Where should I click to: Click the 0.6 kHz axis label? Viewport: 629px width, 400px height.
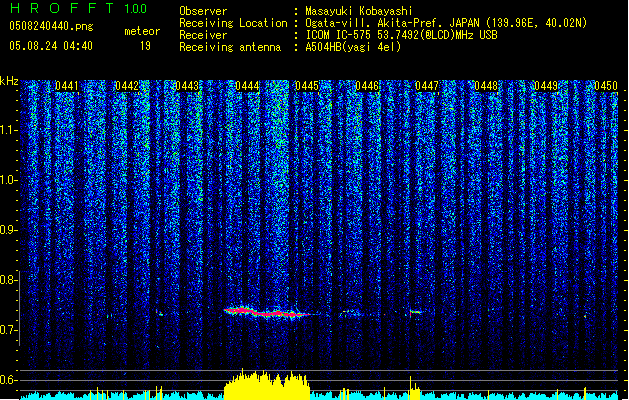(9, 380)
